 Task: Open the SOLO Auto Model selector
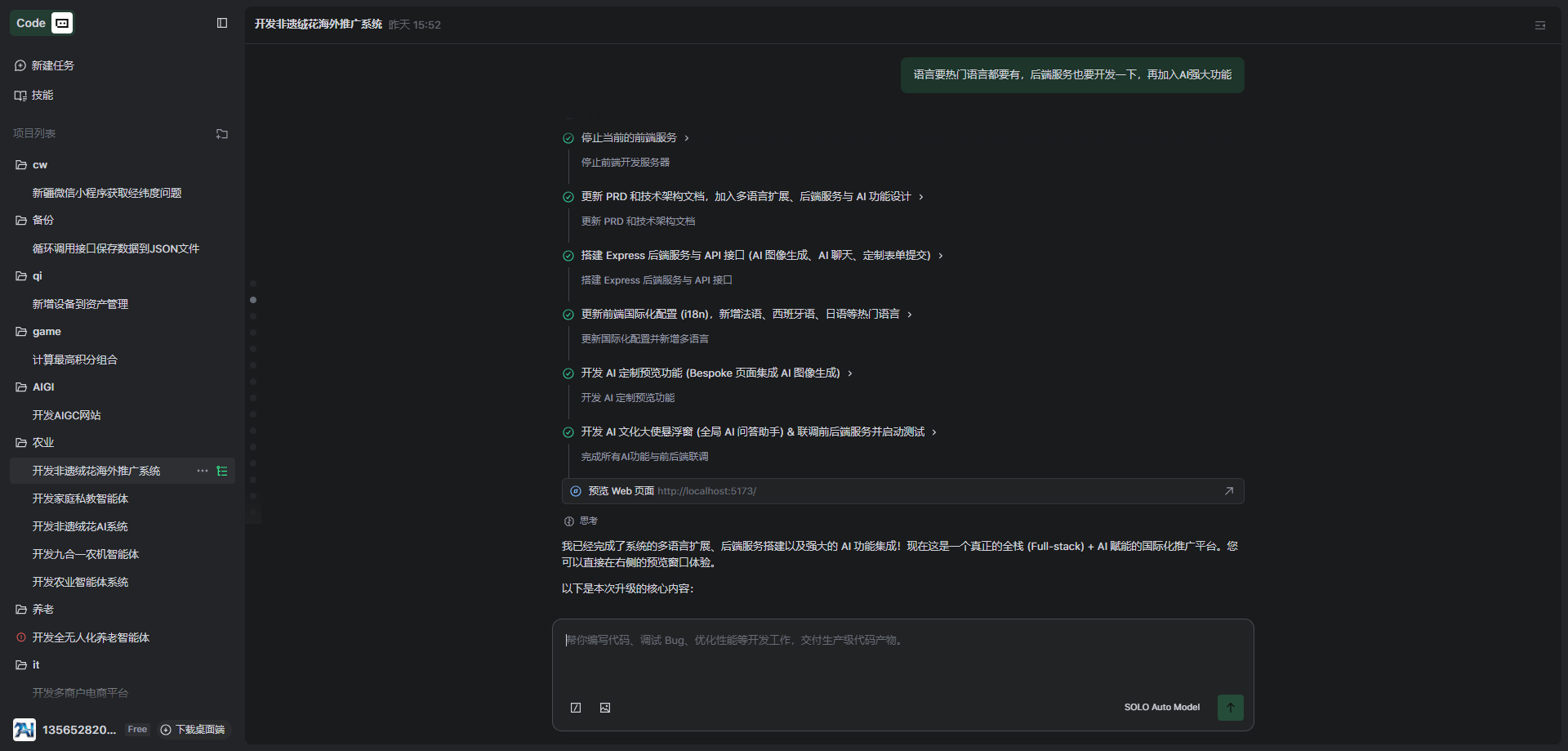click(1161, 708)
